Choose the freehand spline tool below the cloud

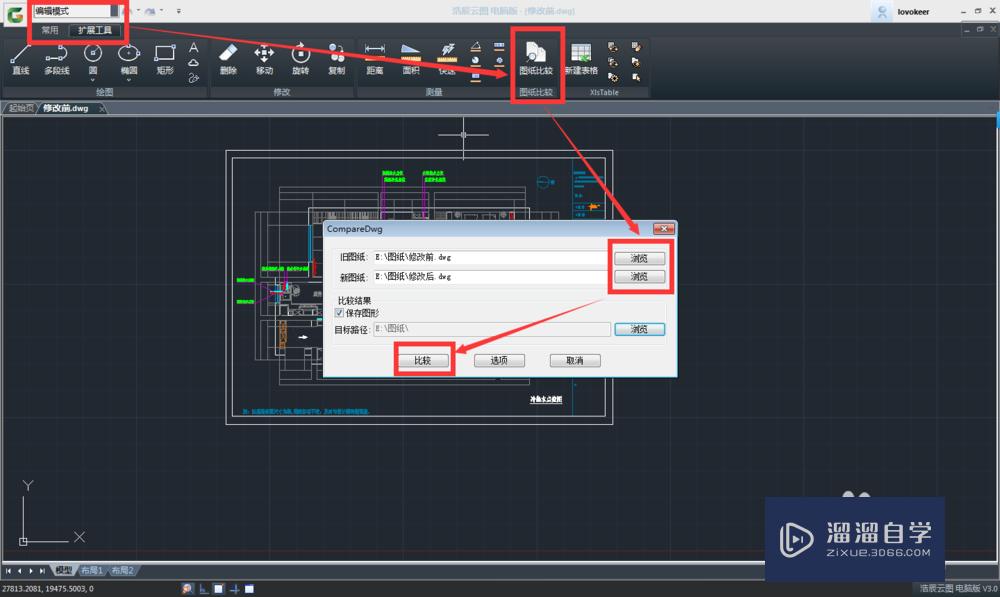click(x=194, y=78)
